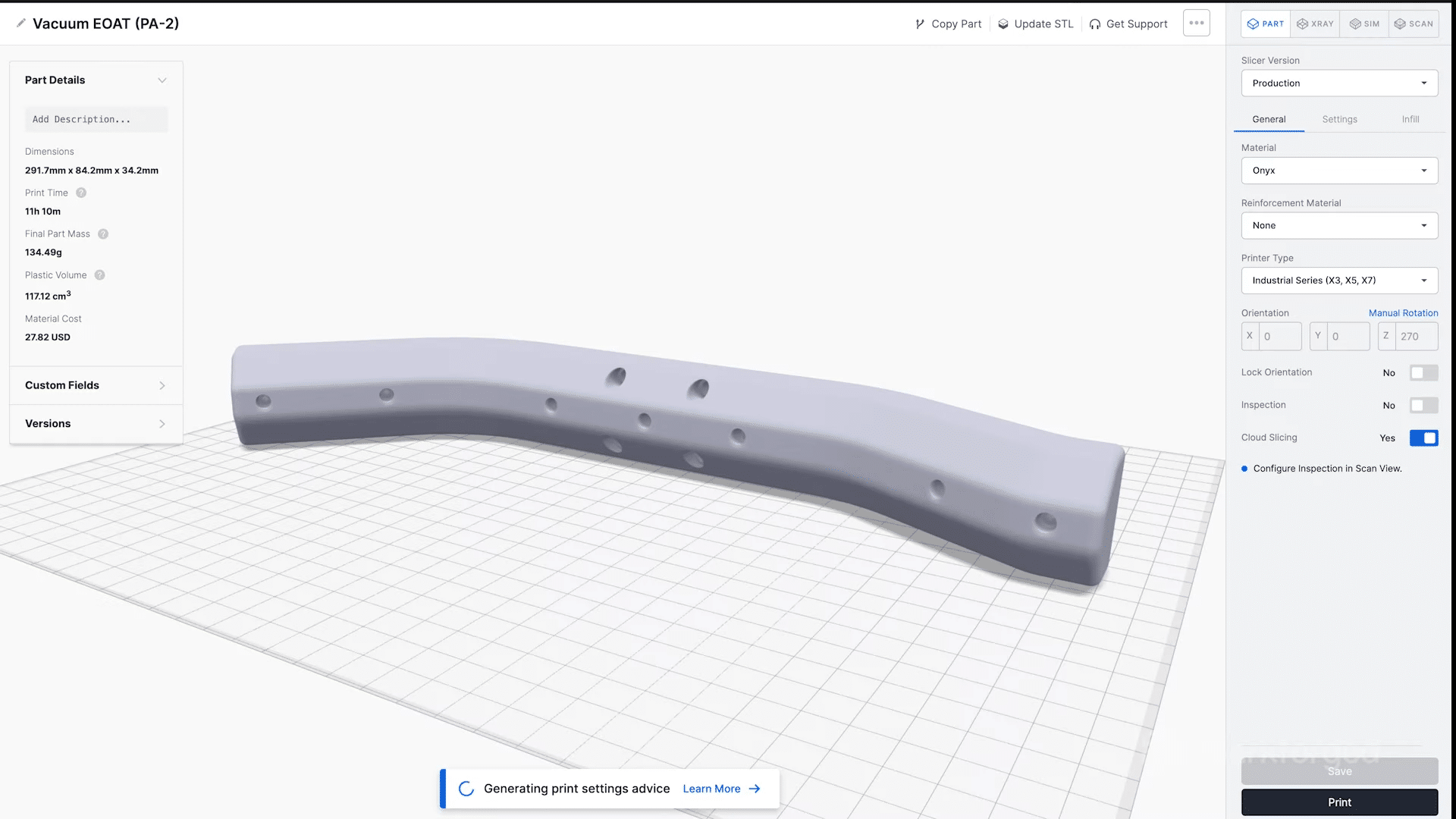
Task: Select the Copy Part icon
Action: pos(918,24)
